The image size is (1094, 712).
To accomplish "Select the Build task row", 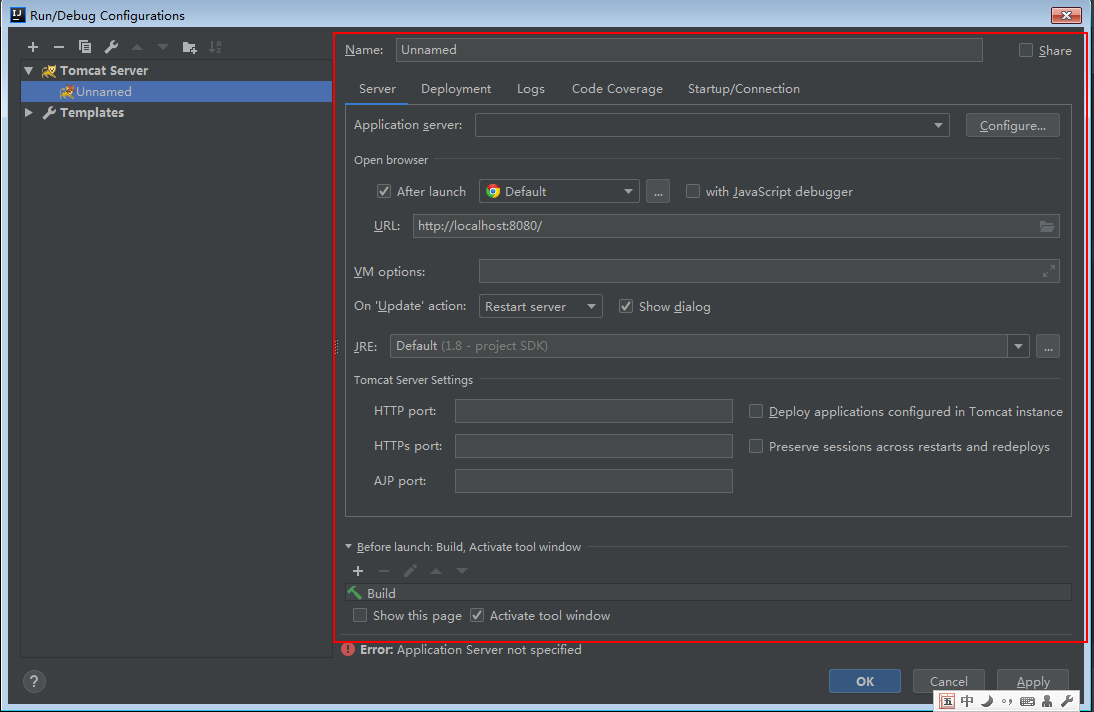I will tap(708, 593).
